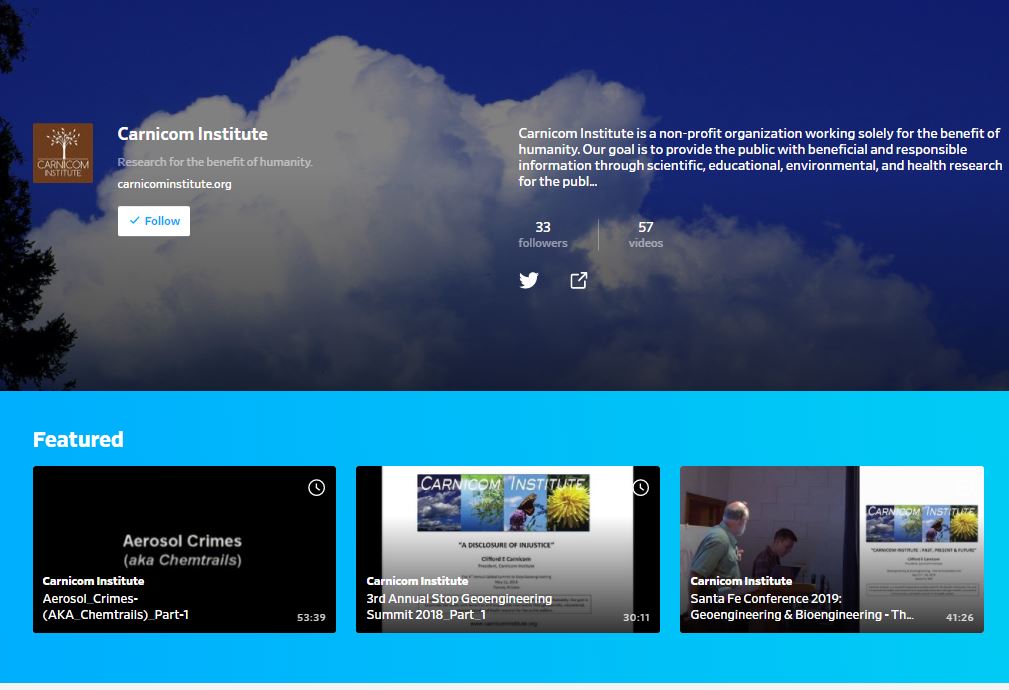Add Aerosol Crimes video to Watch Later
Viewport: 1009px width, 690px height.
tap(317, 488)
